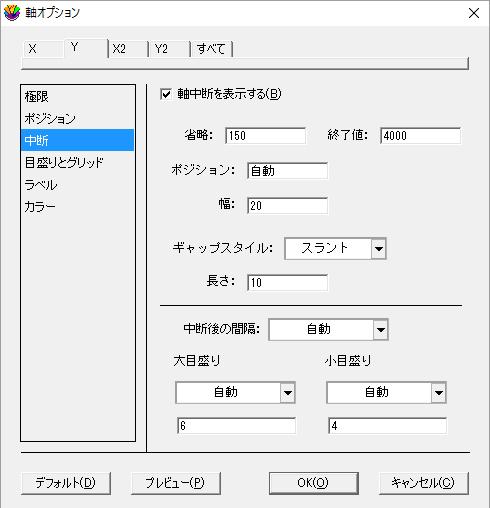Confirm with the OK(O) button
490x508 pixels.
coord(314,483)
